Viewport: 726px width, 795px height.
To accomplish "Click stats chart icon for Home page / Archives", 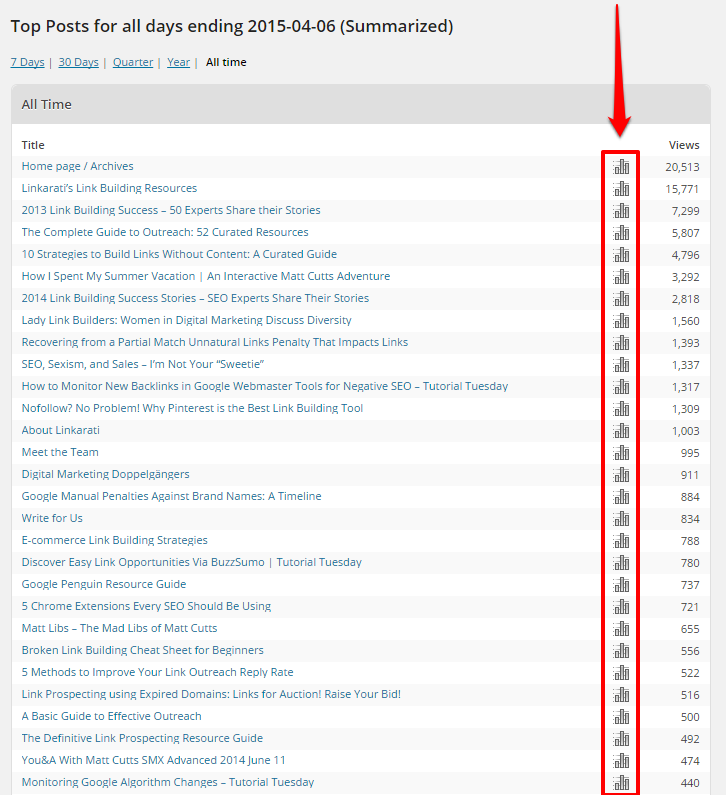I will pyautogui.click(x=621, y=167).
